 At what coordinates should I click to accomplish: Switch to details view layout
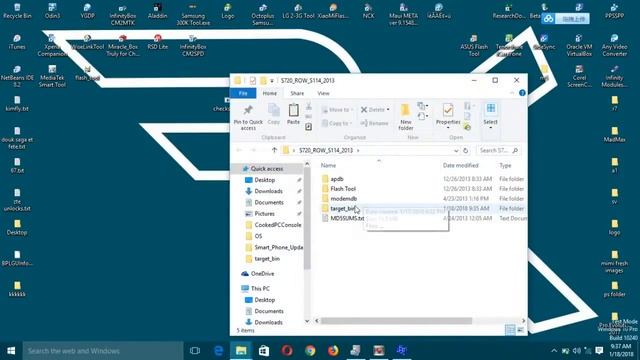tap(510, 330)
